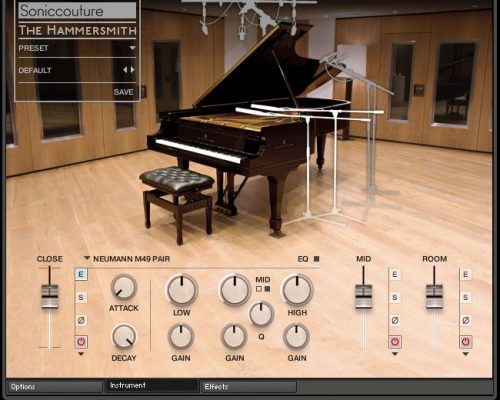Screen dimensions: 500x400
Task: Switch to the Options tab
Action: [54, 387]
